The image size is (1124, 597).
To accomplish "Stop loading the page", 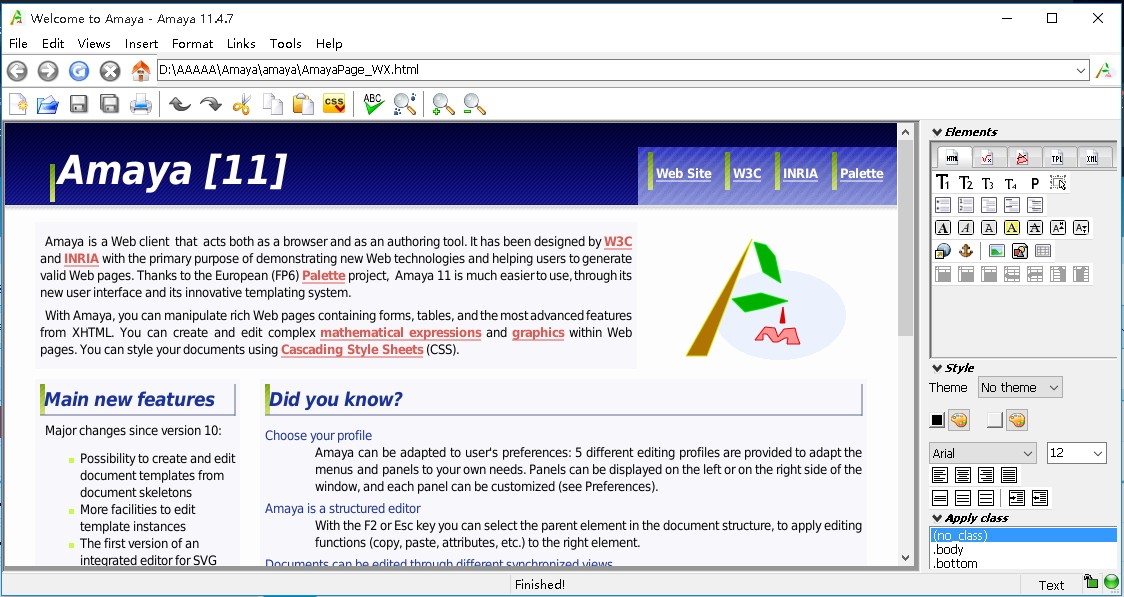I will click(x=110, y=70).
